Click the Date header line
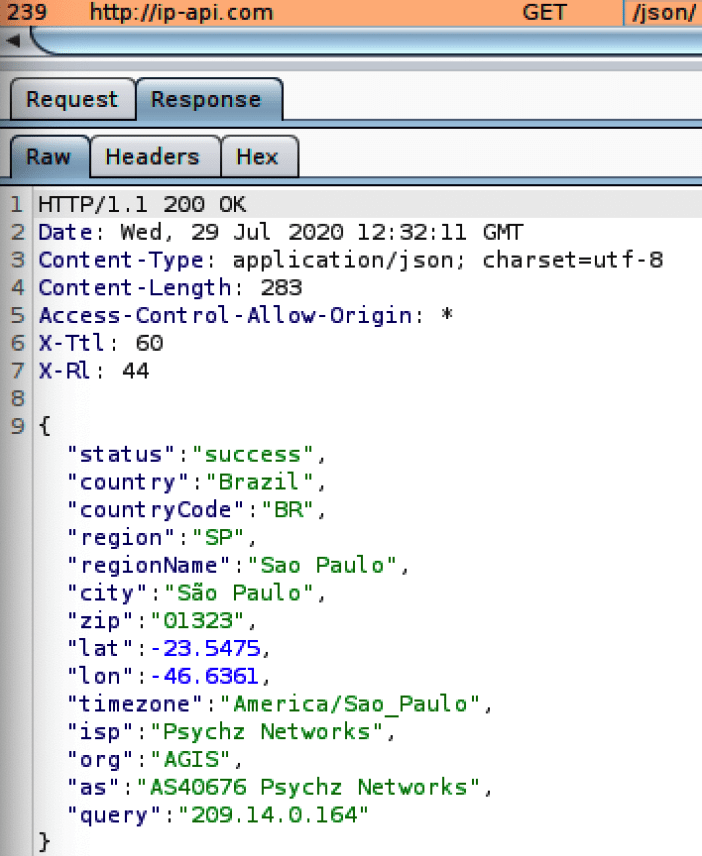 coord(281,233)
